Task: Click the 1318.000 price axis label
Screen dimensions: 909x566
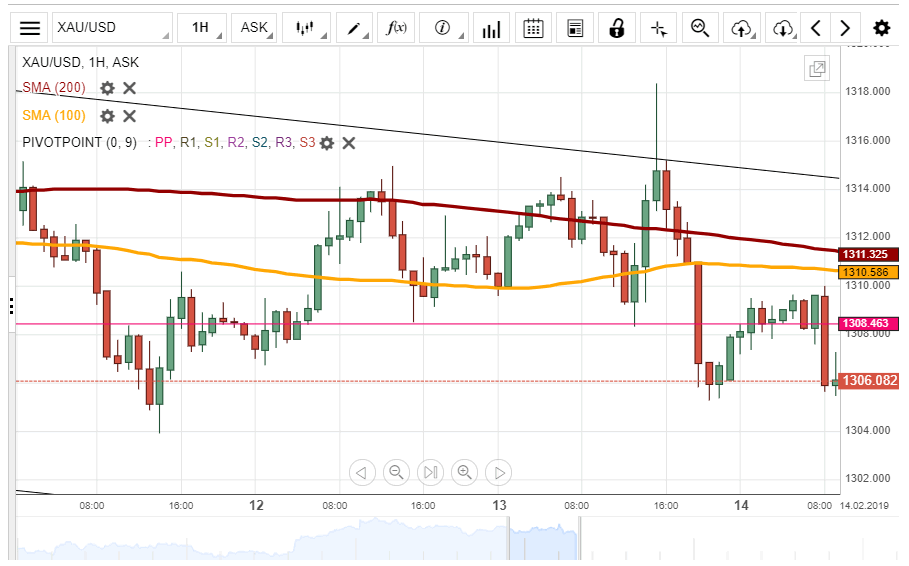Action: pos(867,91)
